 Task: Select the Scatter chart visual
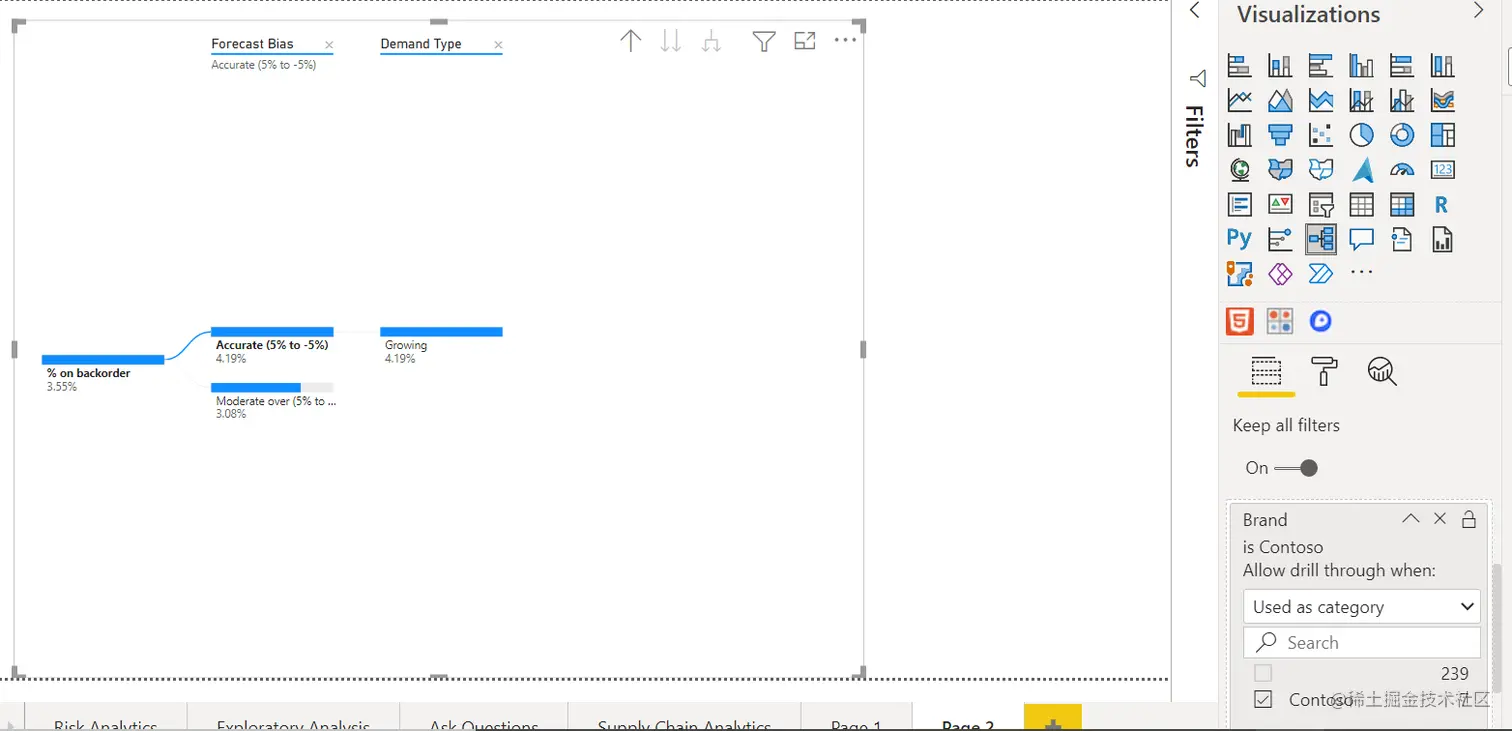click(x=1321, y=135)
